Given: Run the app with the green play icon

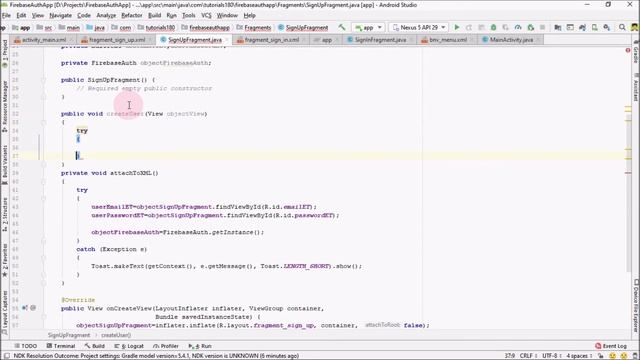Looking at the screenshot, I should (x=457, y=27).
